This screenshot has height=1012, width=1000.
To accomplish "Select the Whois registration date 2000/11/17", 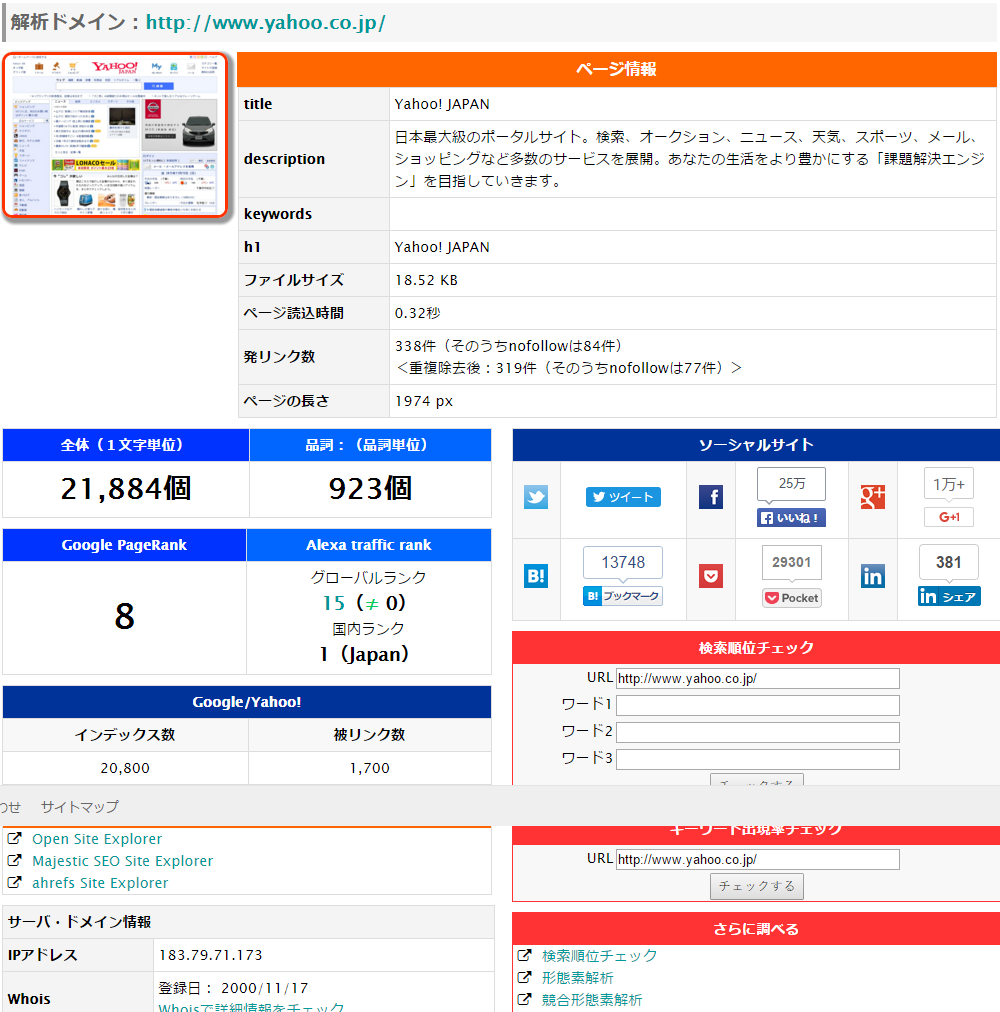I will tap(265, 988).
